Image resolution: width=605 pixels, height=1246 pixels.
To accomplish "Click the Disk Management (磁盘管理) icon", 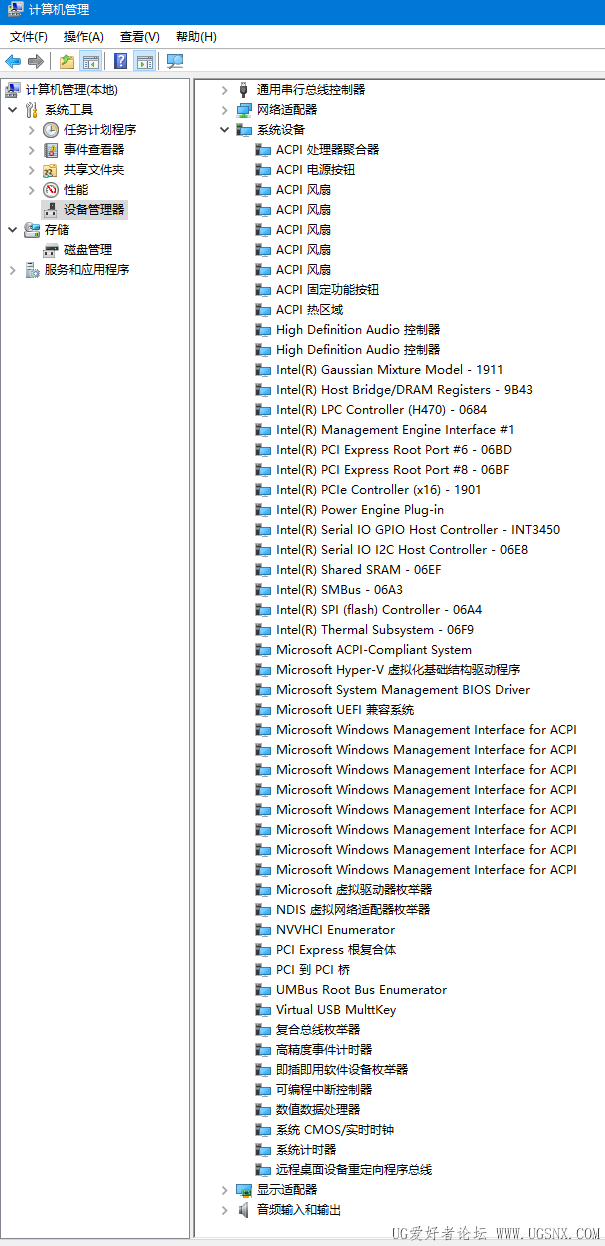I will click(x=50, y=250).
